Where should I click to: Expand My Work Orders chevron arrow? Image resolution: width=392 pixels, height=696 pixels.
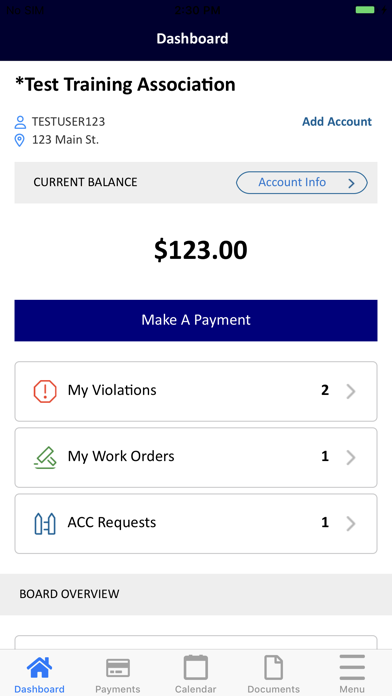(x=351, y=457)
